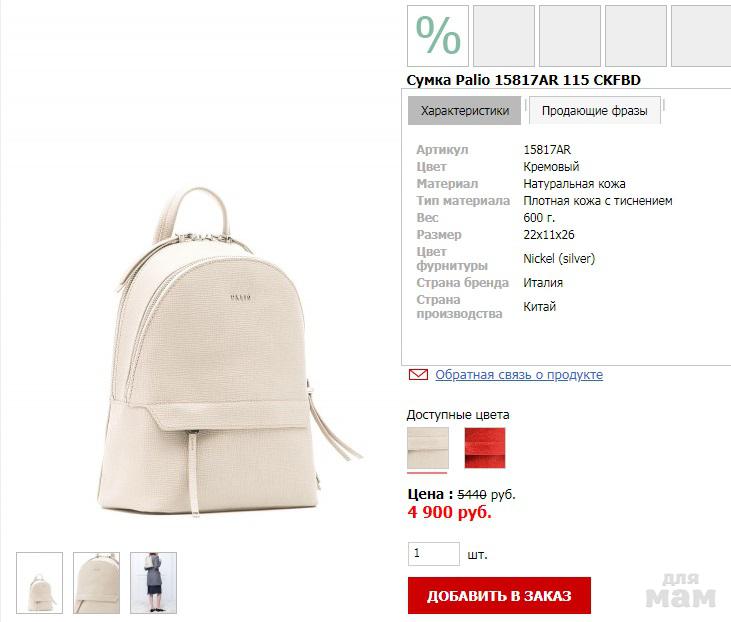731x622 pixels.
Task: Select the first backpack front-view thumbnail
Action: coord(40,583)
